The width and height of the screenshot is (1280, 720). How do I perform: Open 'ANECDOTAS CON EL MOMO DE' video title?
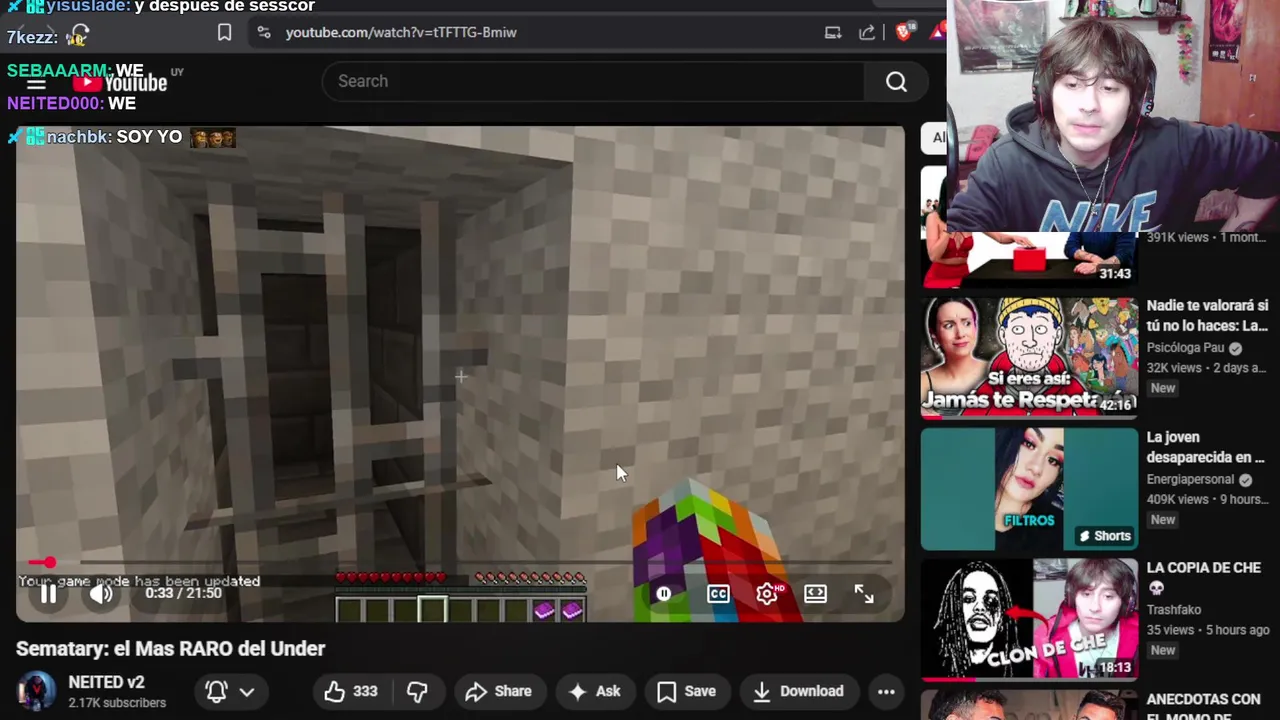point(1204,708)
